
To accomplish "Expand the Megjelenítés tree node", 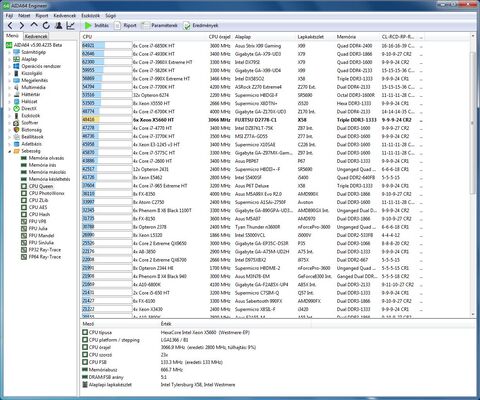I will (9, 81).
